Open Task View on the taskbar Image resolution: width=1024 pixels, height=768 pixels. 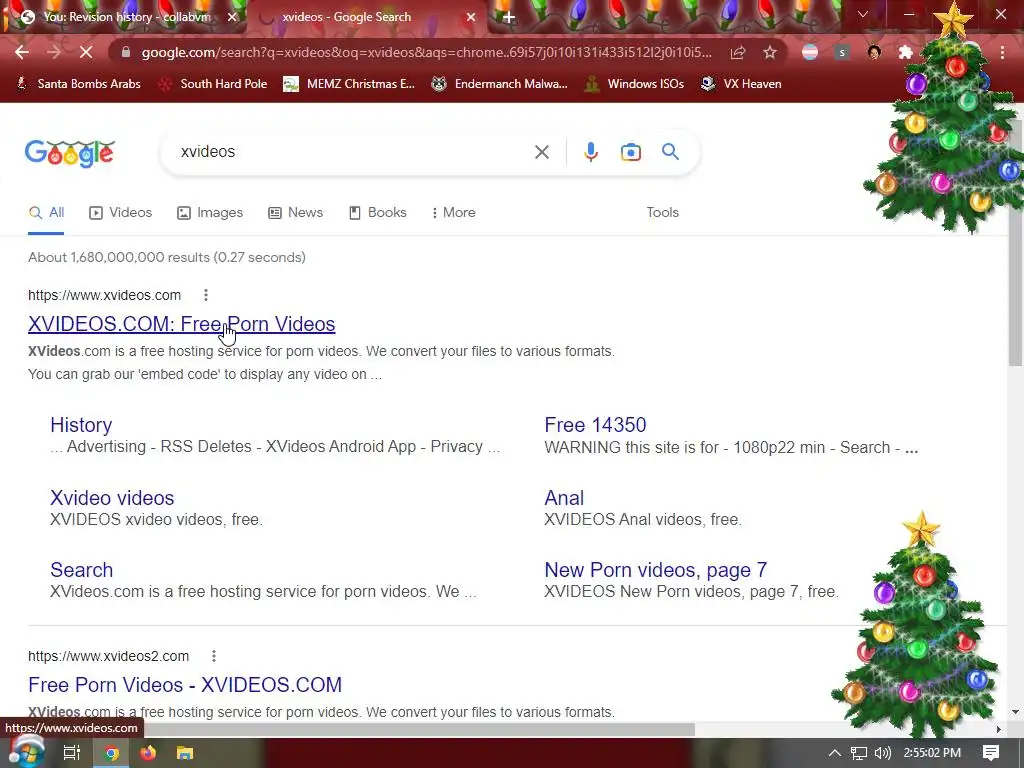(x=71, y=753)
